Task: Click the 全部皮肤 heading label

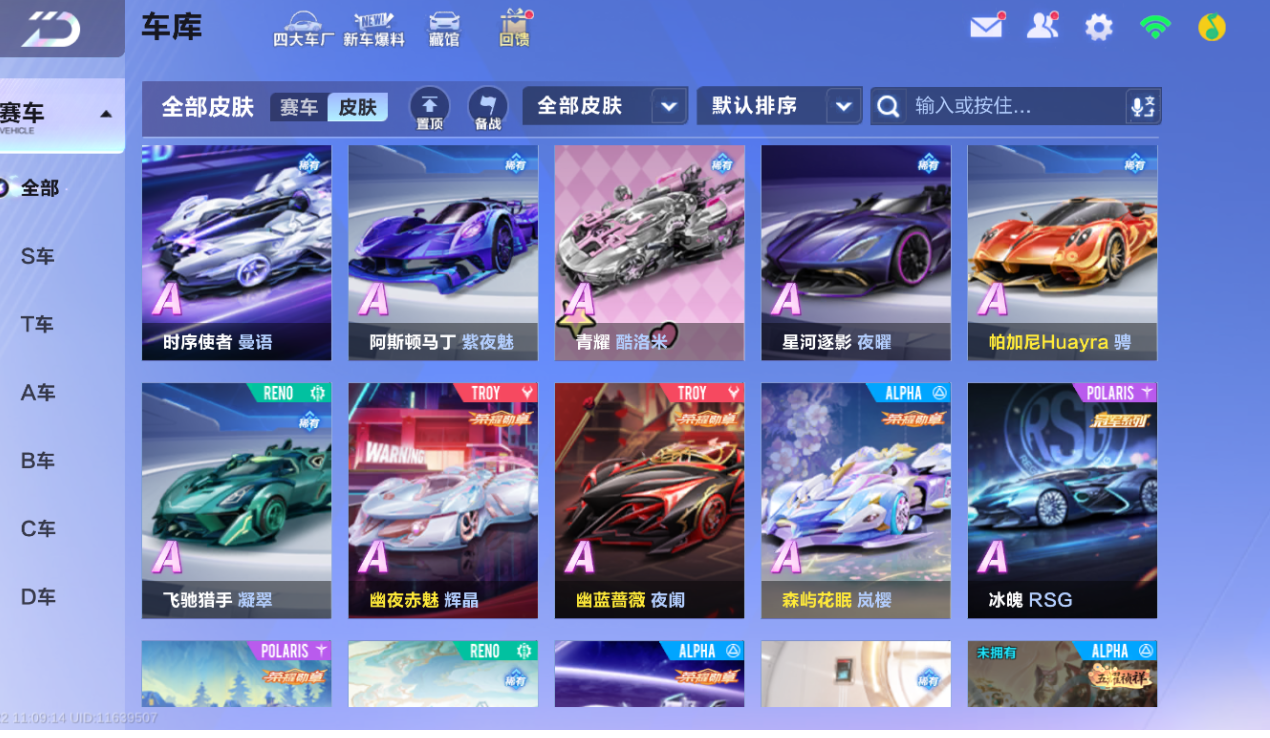Action: 208,107
